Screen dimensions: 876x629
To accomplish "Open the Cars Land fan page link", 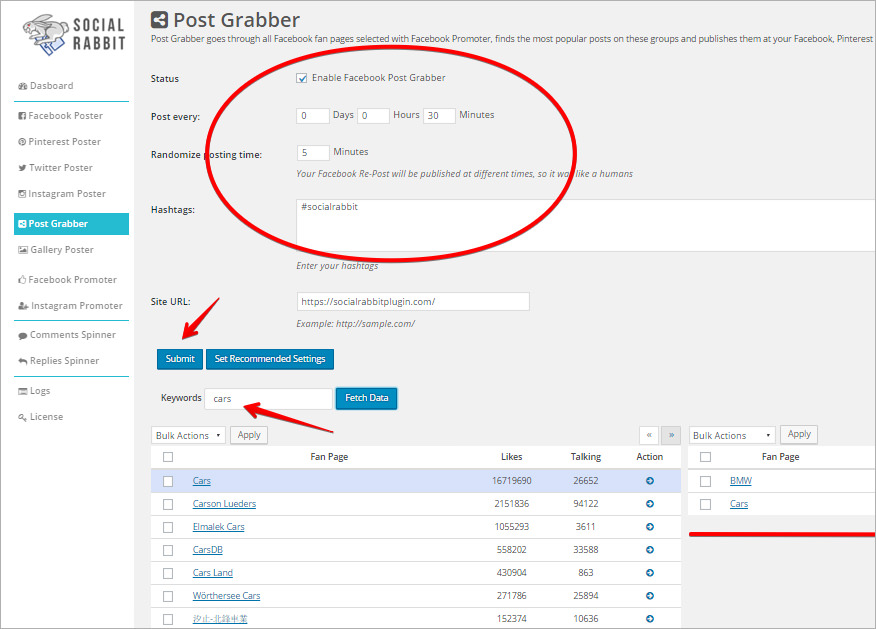I will pos(213,573).
